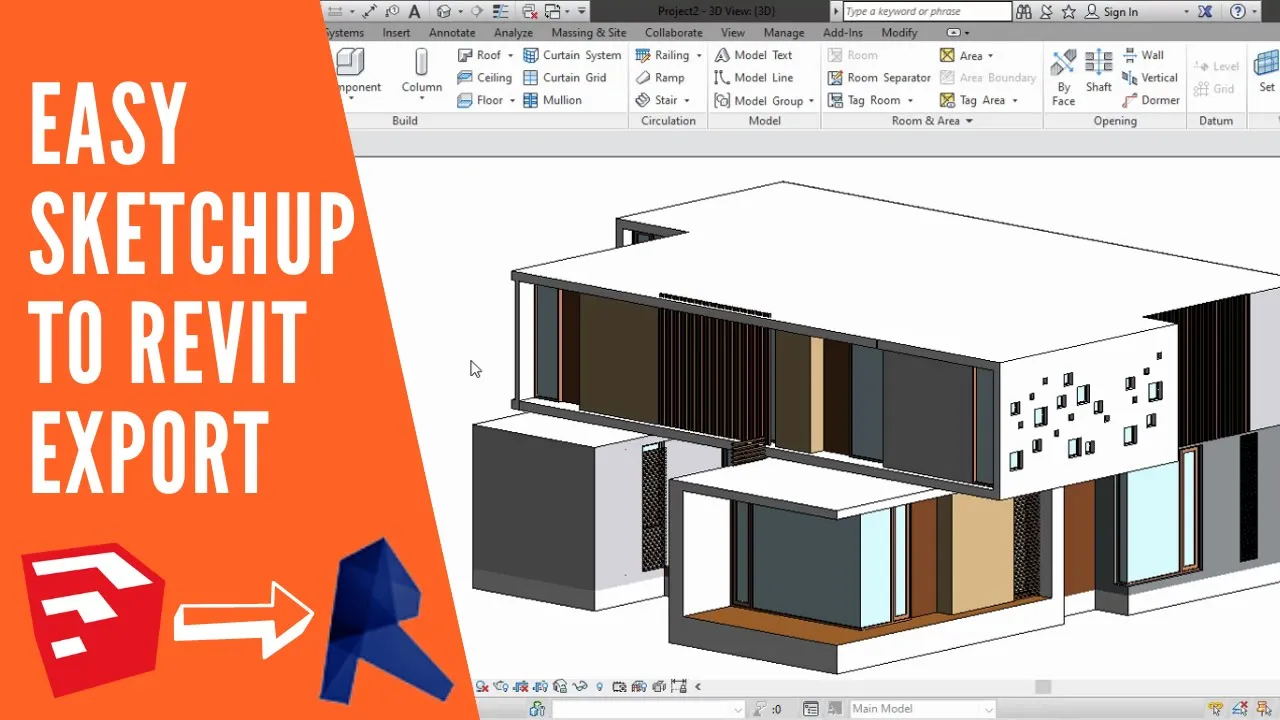
Task: Select the Shaft opening tool
Action: click(x=1098, y=72)
